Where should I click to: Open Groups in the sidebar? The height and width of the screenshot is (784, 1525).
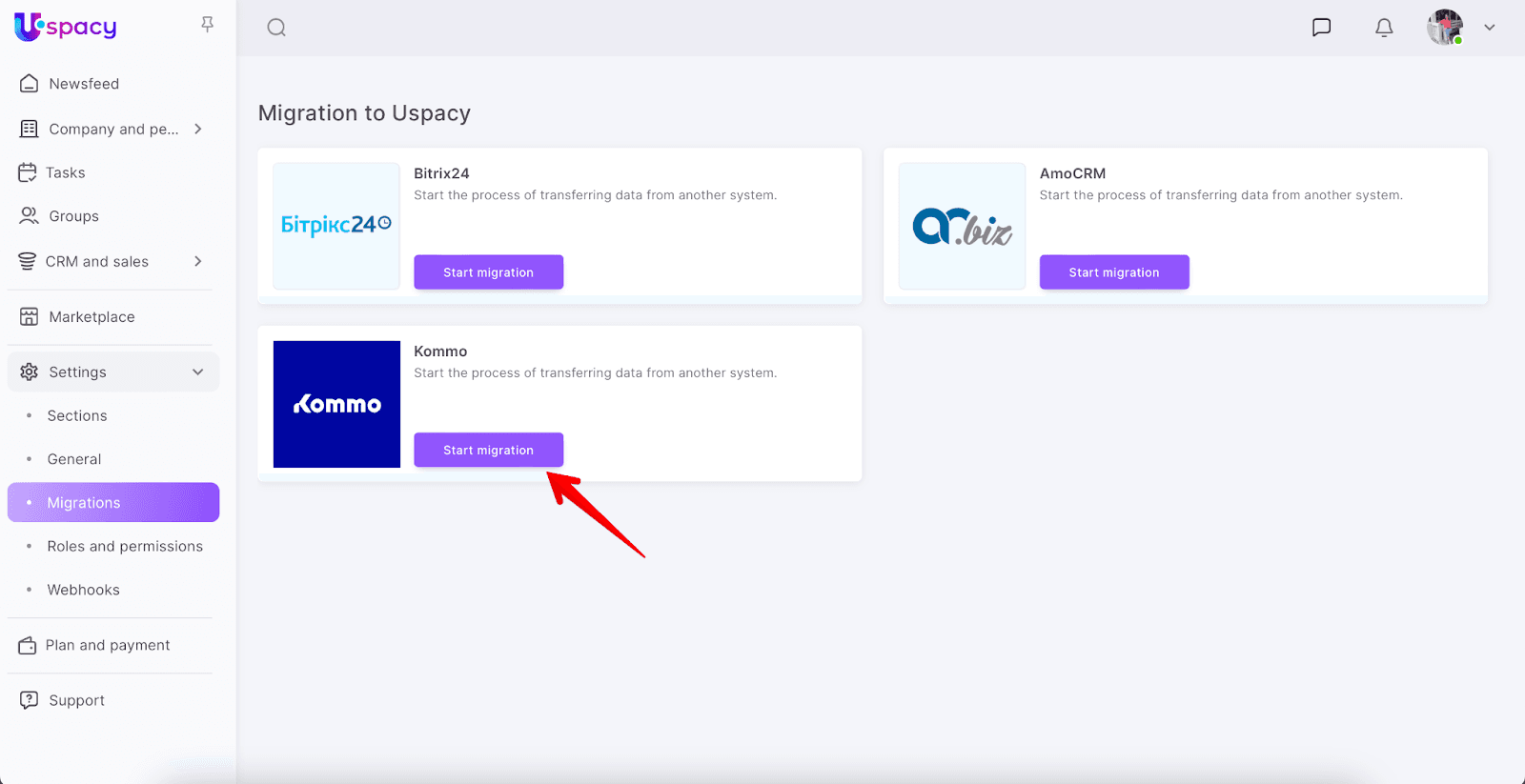[x=74, y=216]
